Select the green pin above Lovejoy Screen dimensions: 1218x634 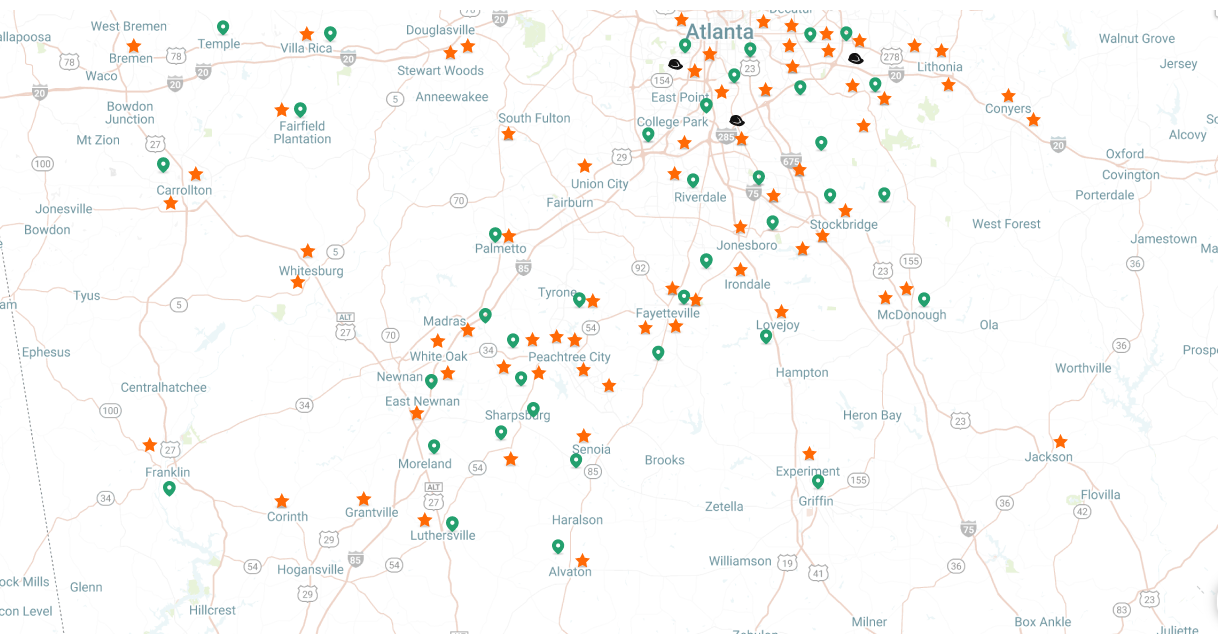coord(766,337)
